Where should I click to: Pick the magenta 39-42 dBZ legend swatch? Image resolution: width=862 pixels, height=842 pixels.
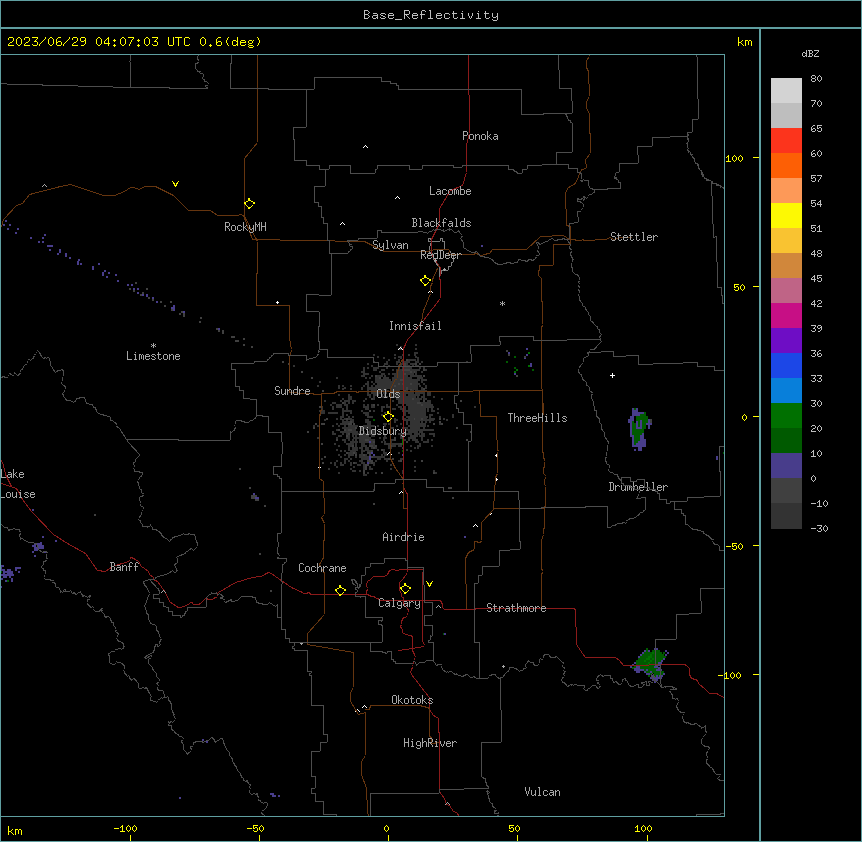(786, 315)
